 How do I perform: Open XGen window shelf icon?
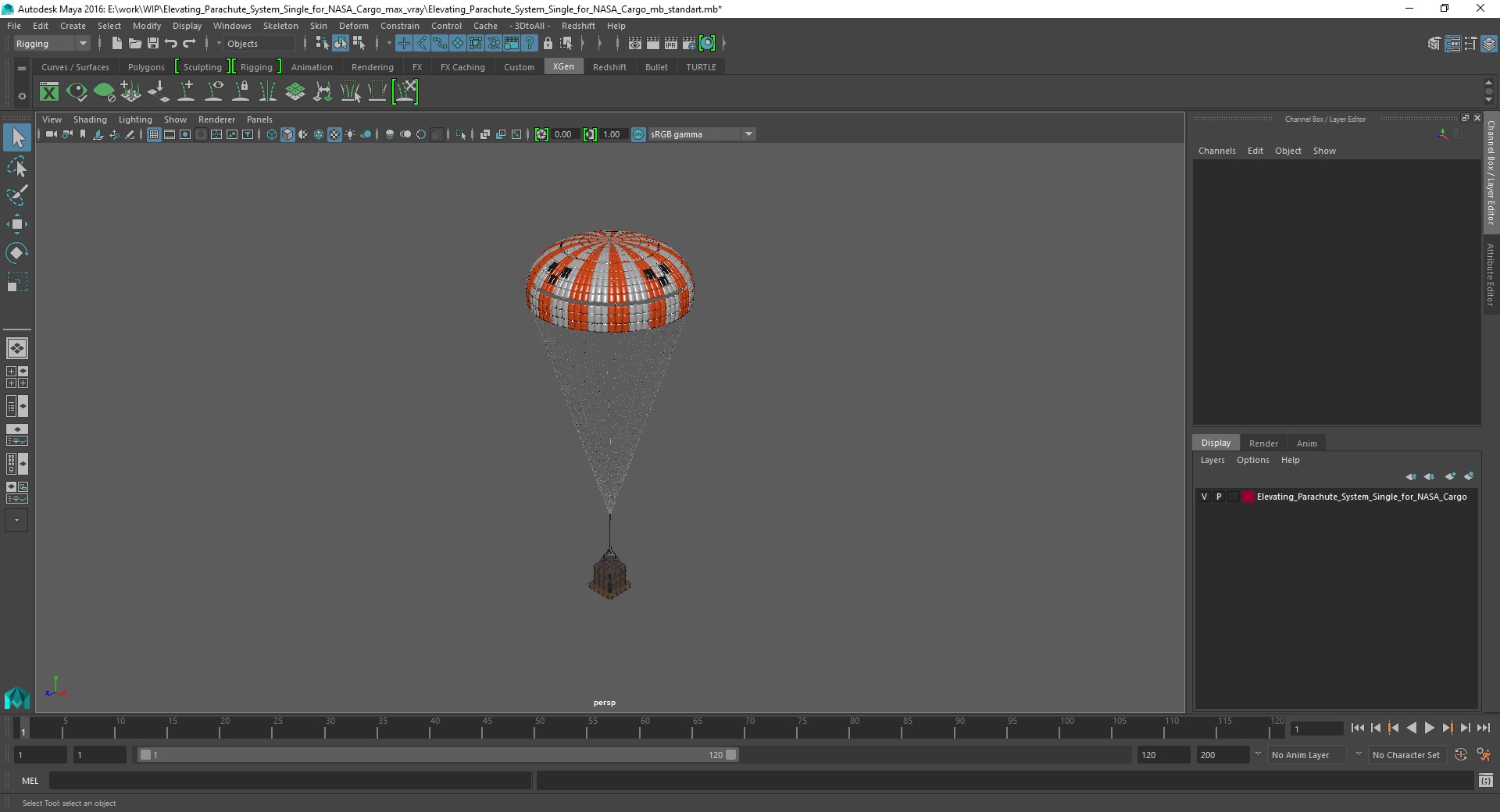pyautogui.click(x=49, y=92)
